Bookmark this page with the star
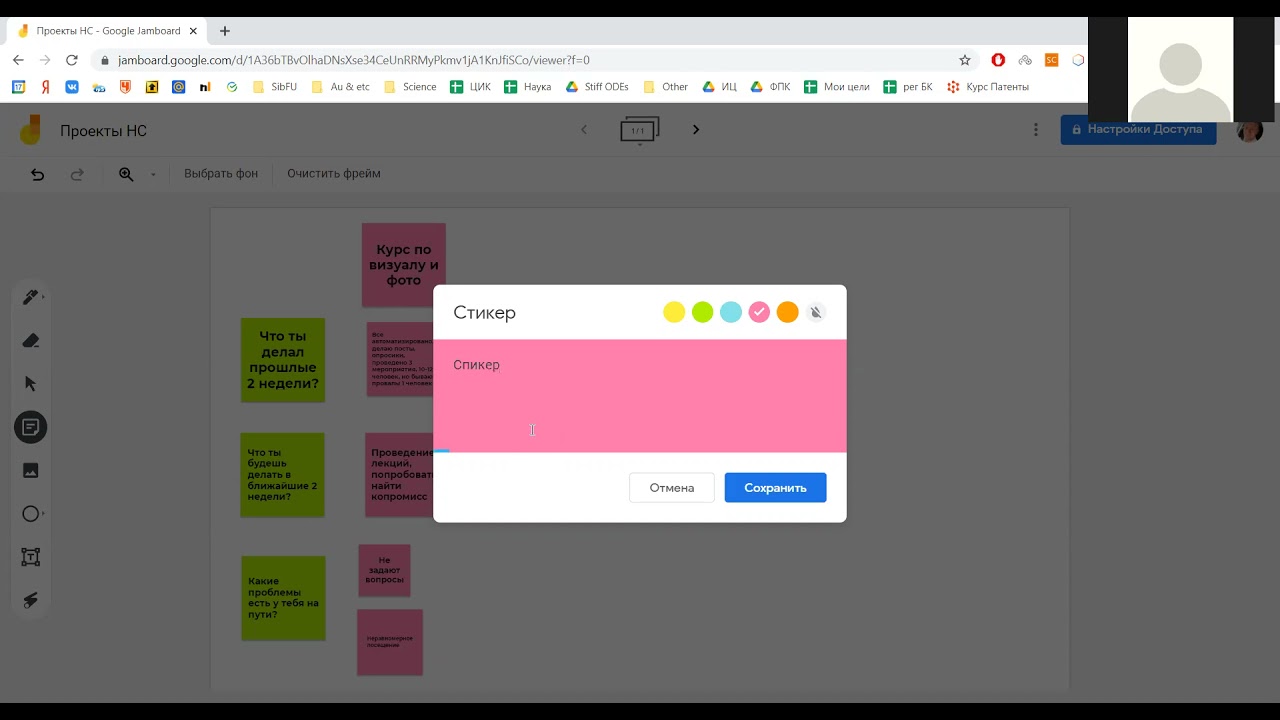The width and height of the screenshot is (1280, 720). [x=965, y=60]
